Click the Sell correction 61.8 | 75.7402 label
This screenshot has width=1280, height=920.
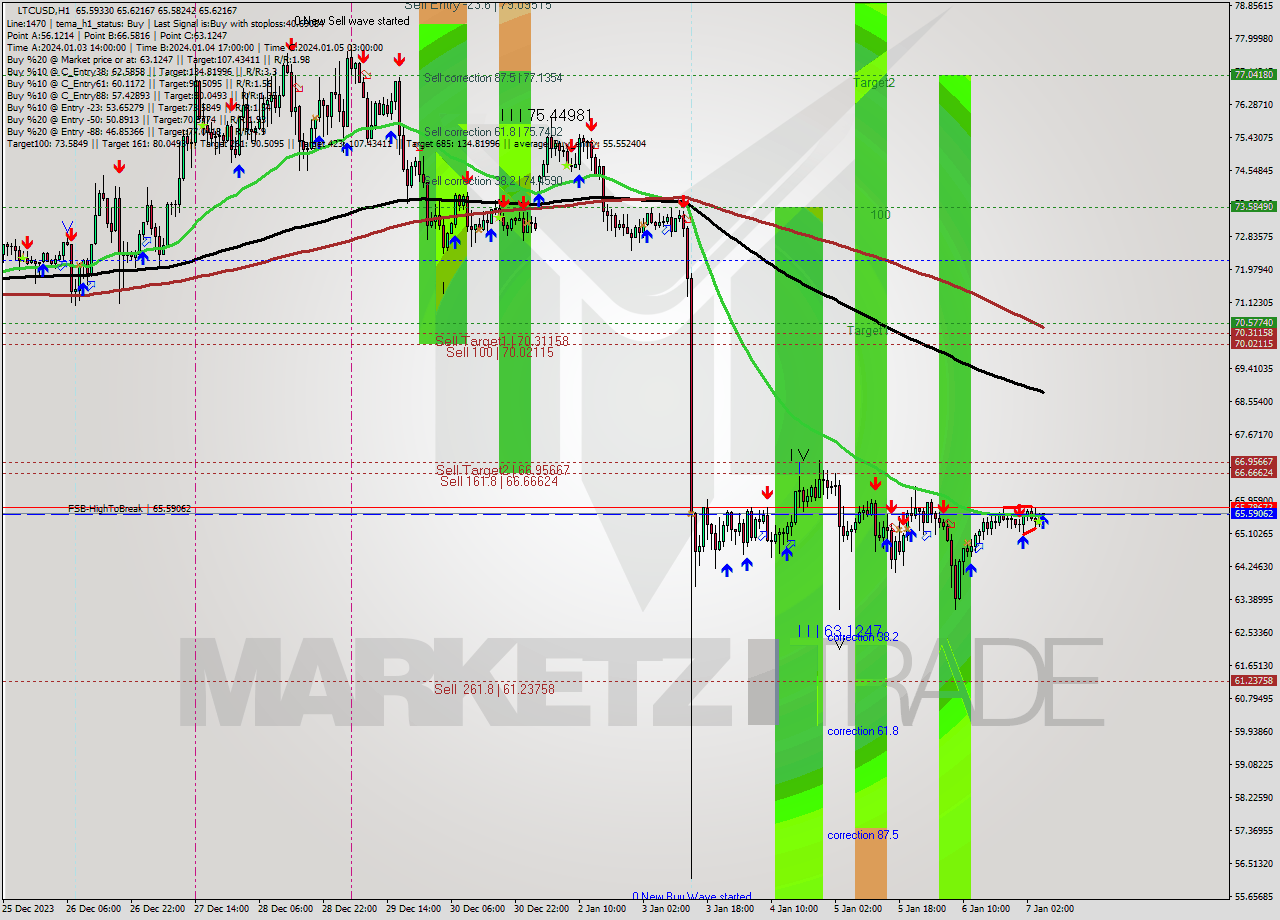(x=493, y=131)
